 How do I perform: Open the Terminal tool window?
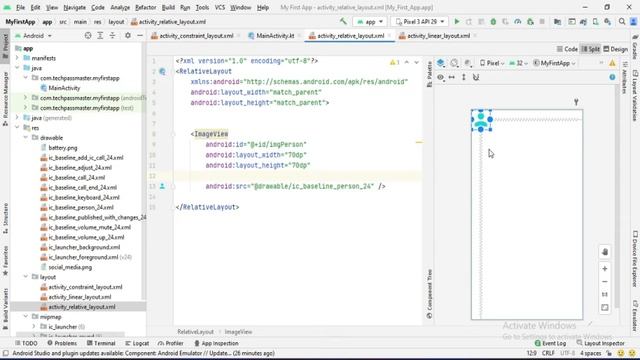tap(101, 343)
